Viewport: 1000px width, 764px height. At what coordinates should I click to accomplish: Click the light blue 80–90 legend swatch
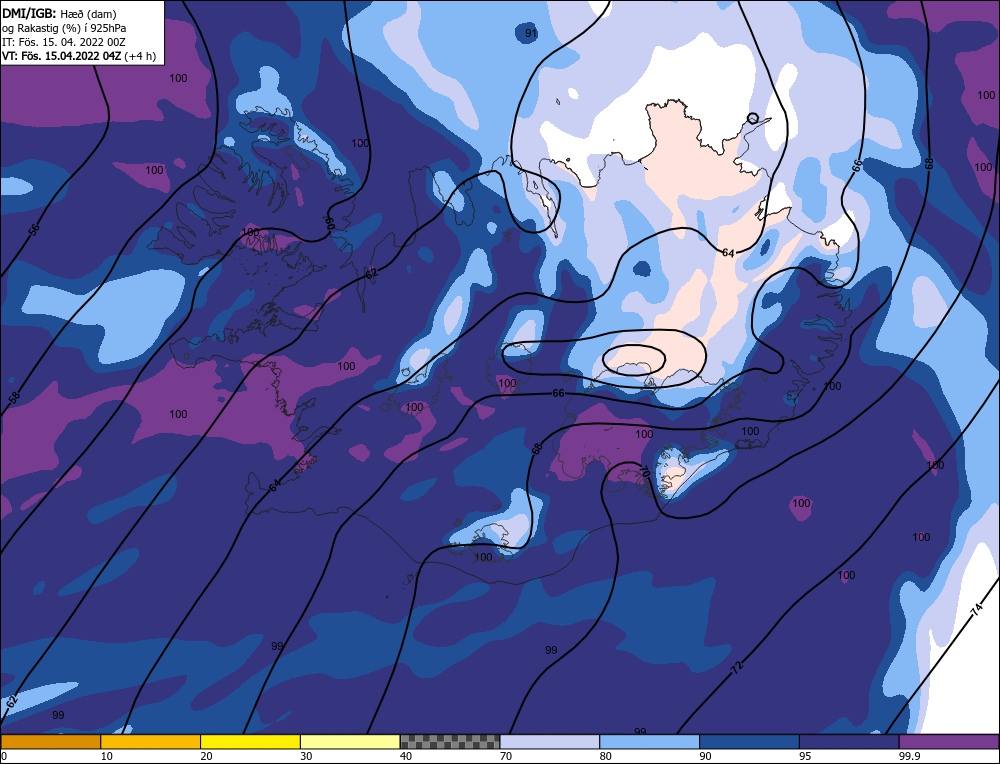pos(649,741)
